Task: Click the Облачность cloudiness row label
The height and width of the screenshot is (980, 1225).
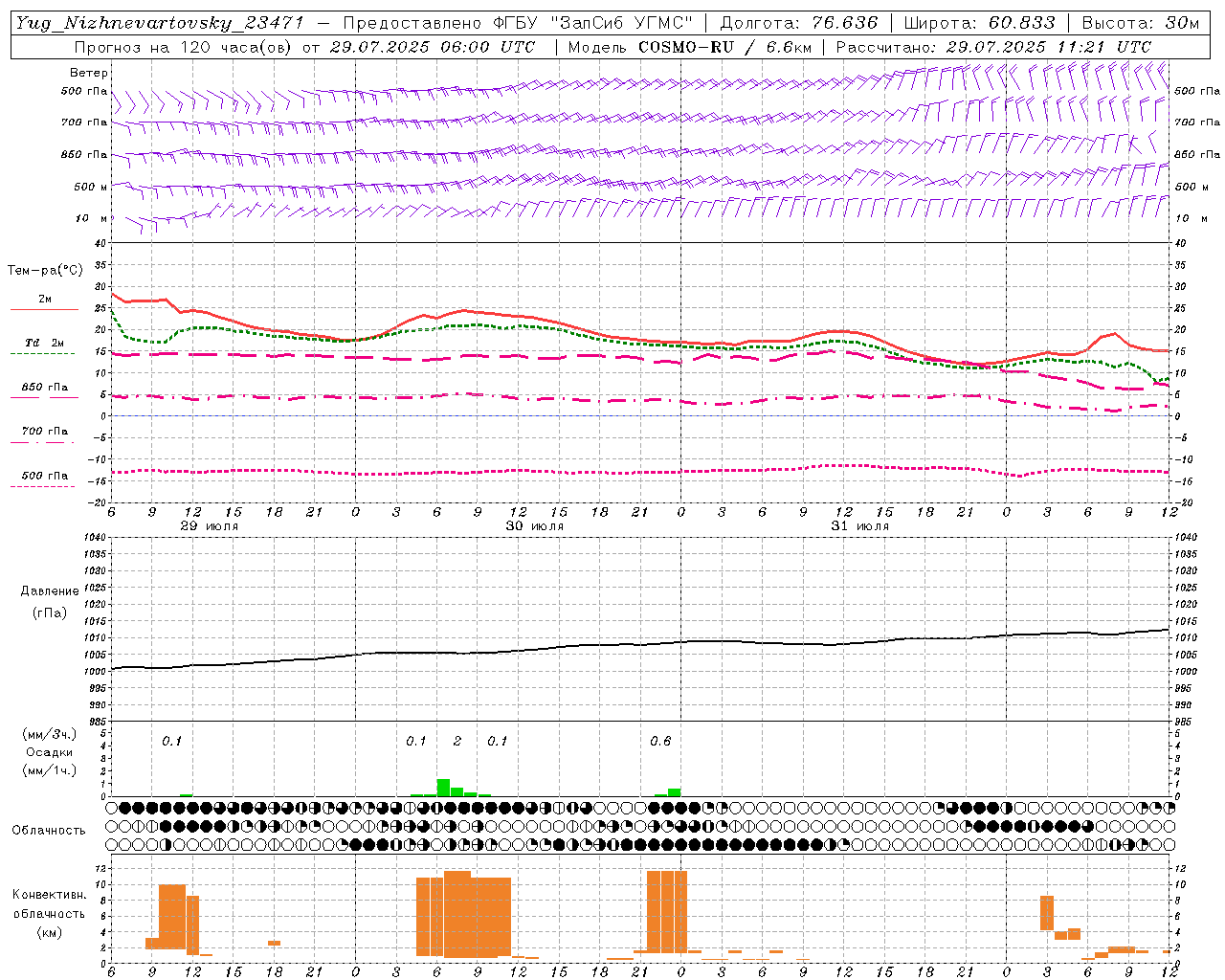Action: click(x=49, y=831)
